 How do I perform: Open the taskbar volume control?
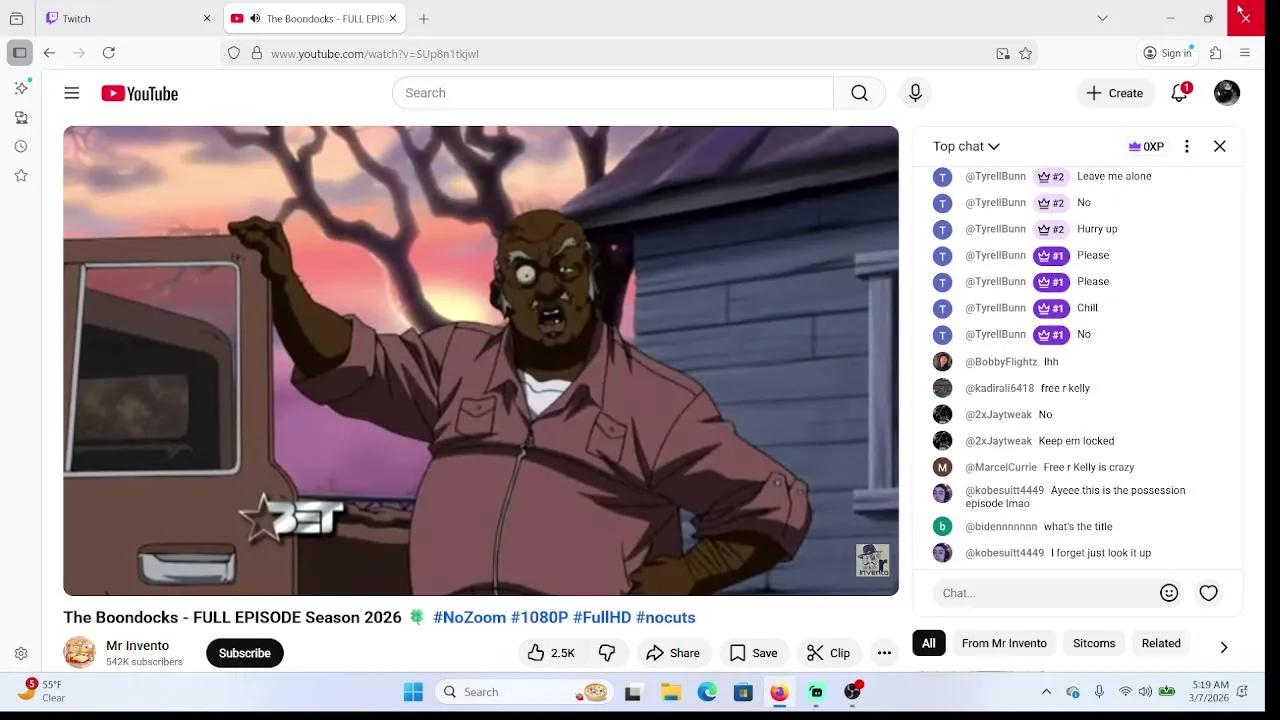1145,692
